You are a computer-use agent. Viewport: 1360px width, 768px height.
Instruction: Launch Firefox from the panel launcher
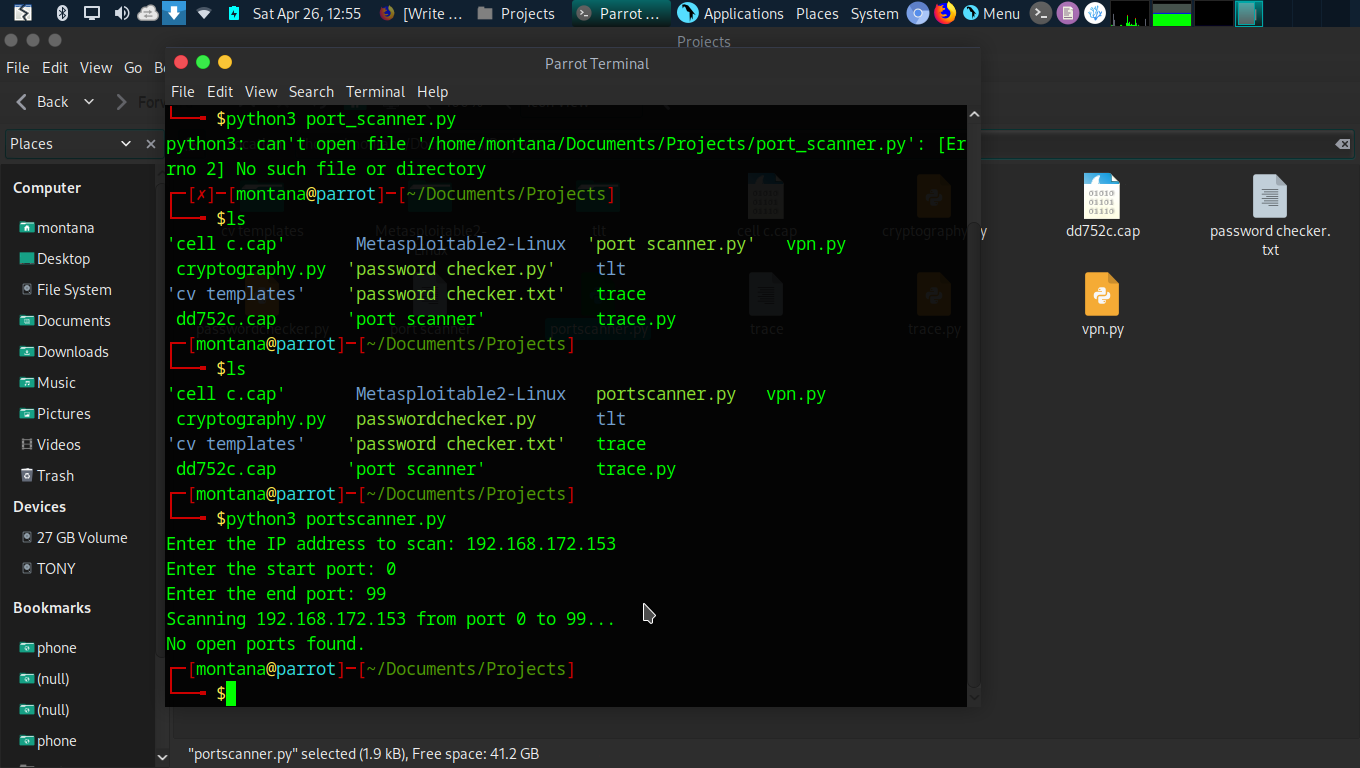(x=945, y=13)
